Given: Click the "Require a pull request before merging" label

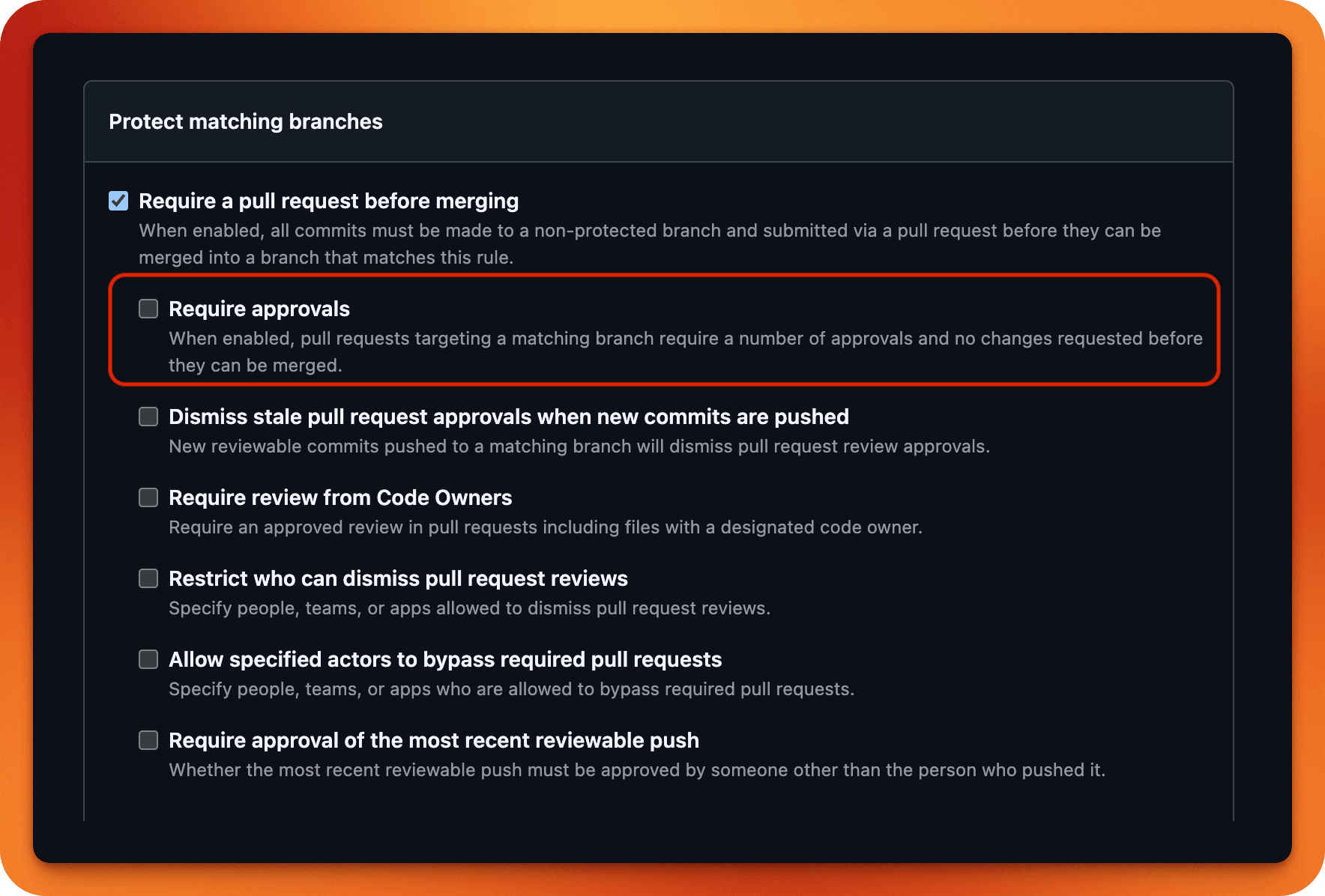Looking at the screenshot, I should pyautogui.click(x=328, y=201).
